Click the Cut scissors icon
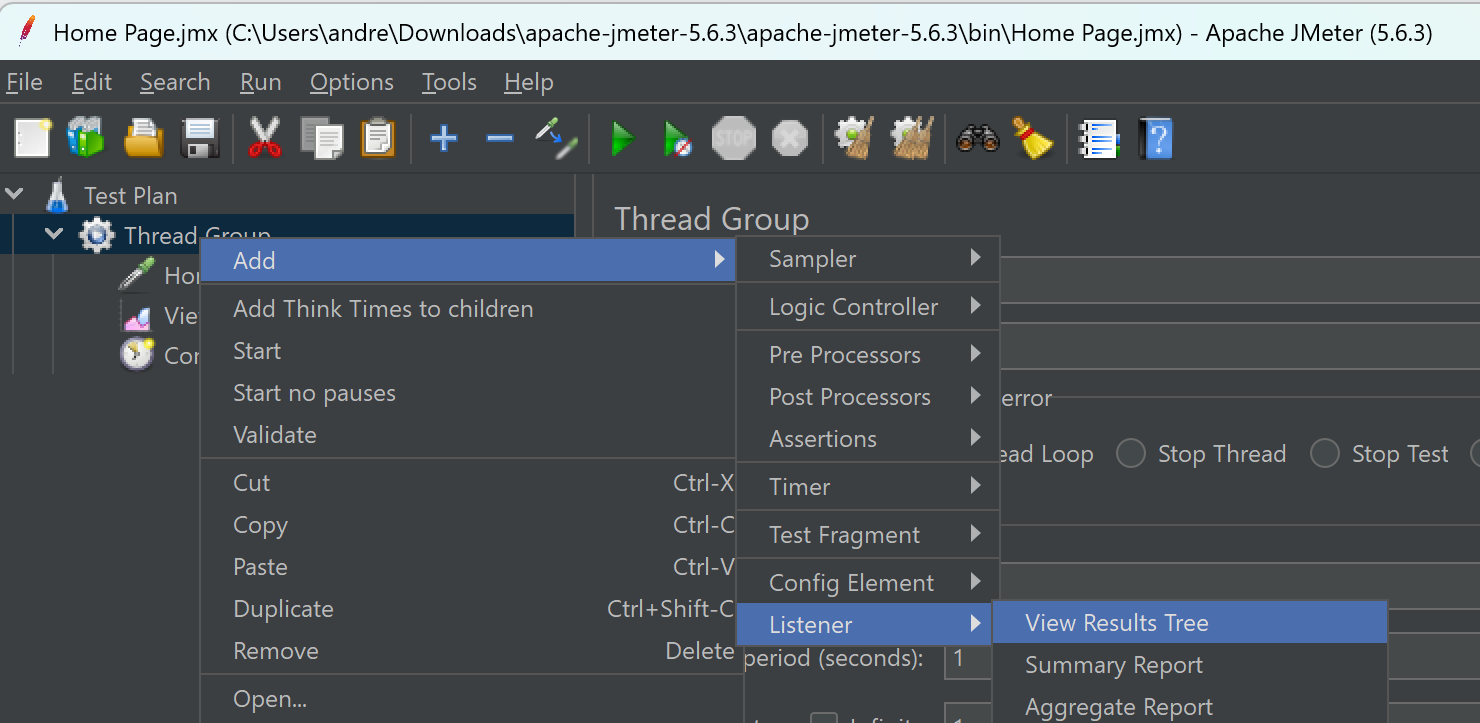Viewport: 1480px width, 723px height. (265, 138)
